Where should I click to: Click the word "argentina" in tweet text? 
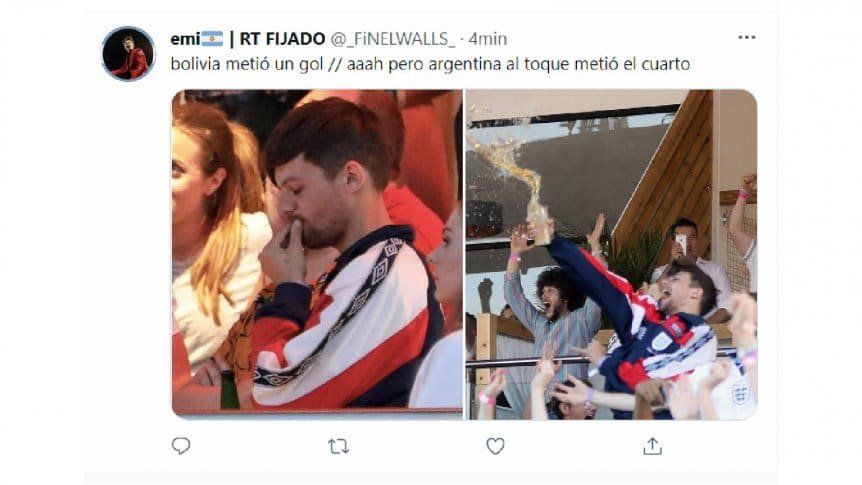[465, 64]
